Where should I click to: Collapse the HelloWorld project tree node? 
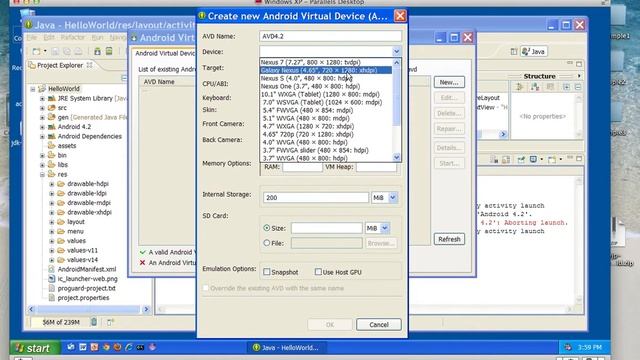pos(33,89)
